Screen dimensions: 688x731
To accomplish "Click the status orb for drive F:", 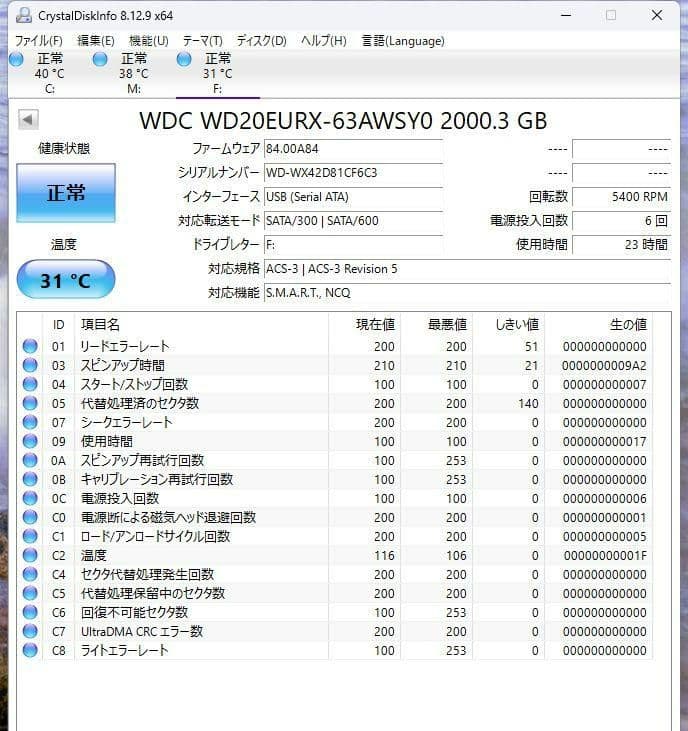I will pyautogui.click(x=184, y=60).
